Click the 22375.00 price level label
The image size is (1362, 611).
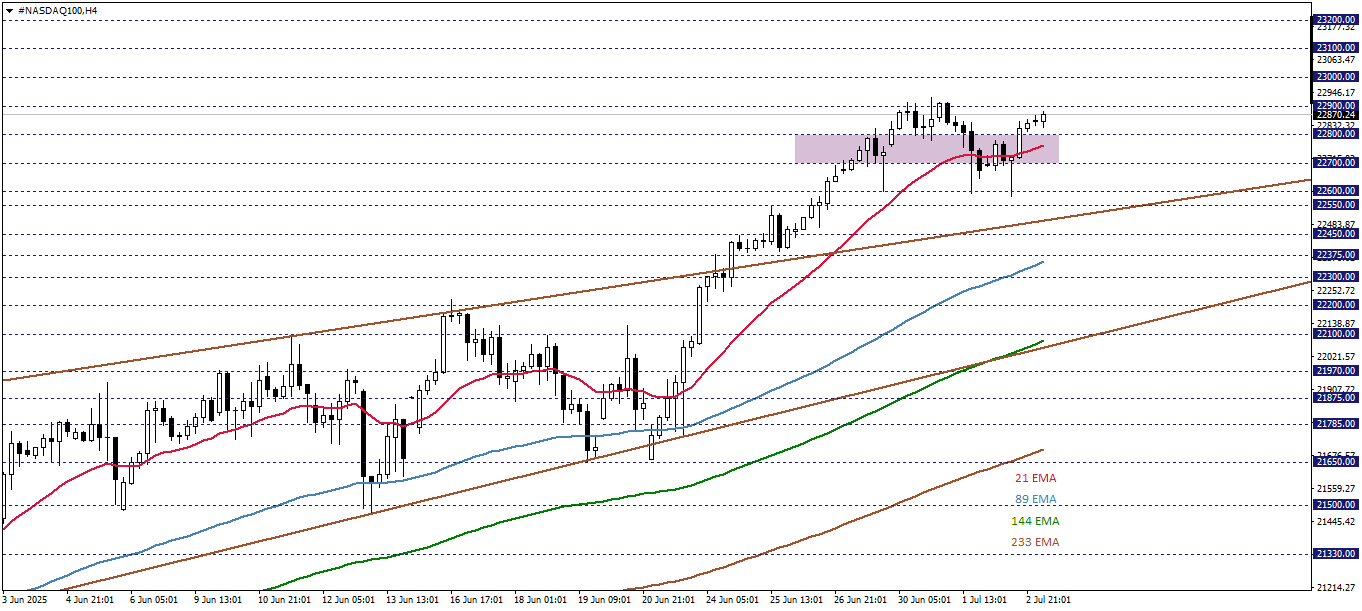coord(1336,255)
